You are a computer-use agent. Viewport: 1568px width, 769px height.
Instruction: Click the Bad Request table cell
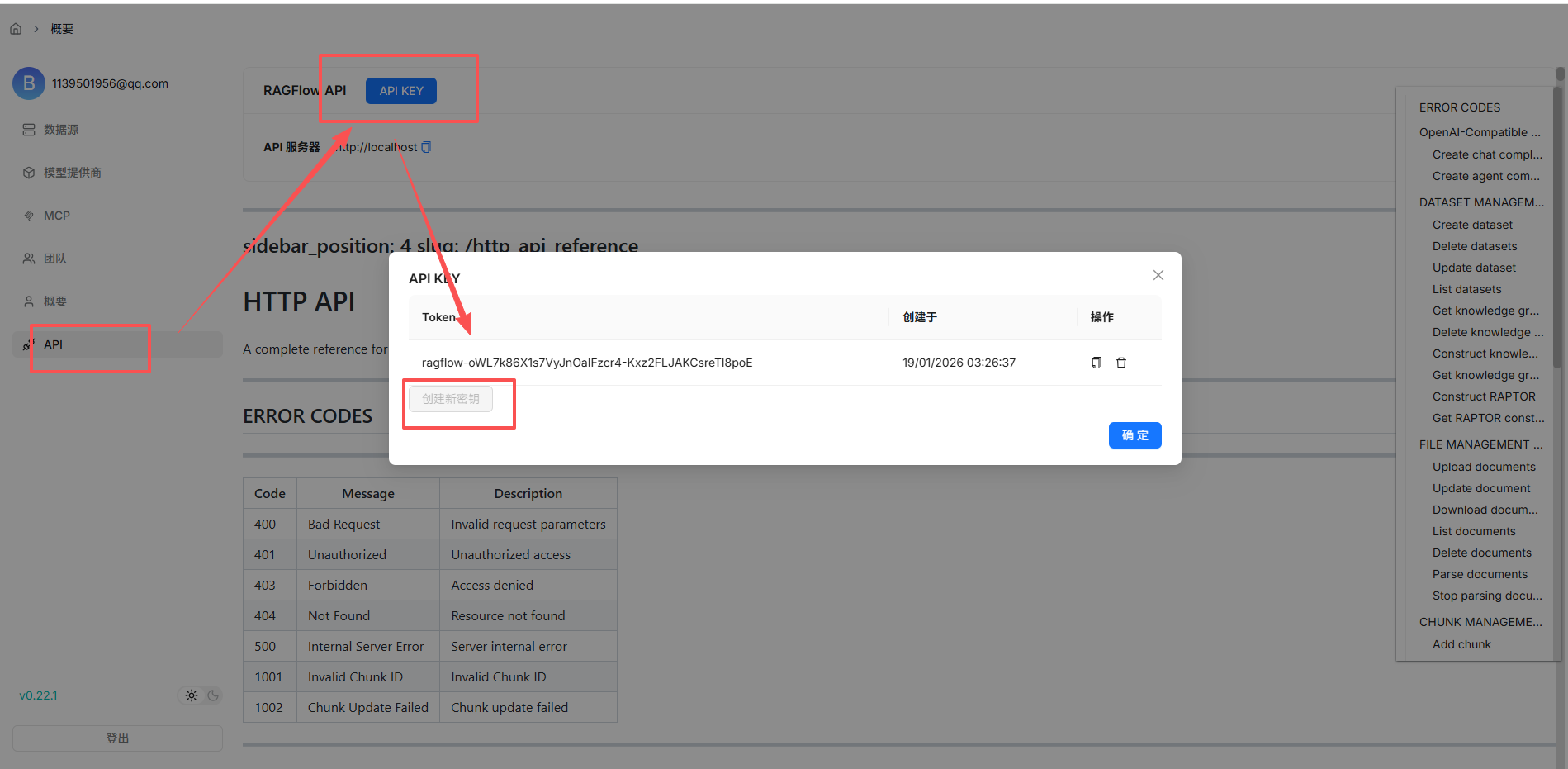coord(368,524)
